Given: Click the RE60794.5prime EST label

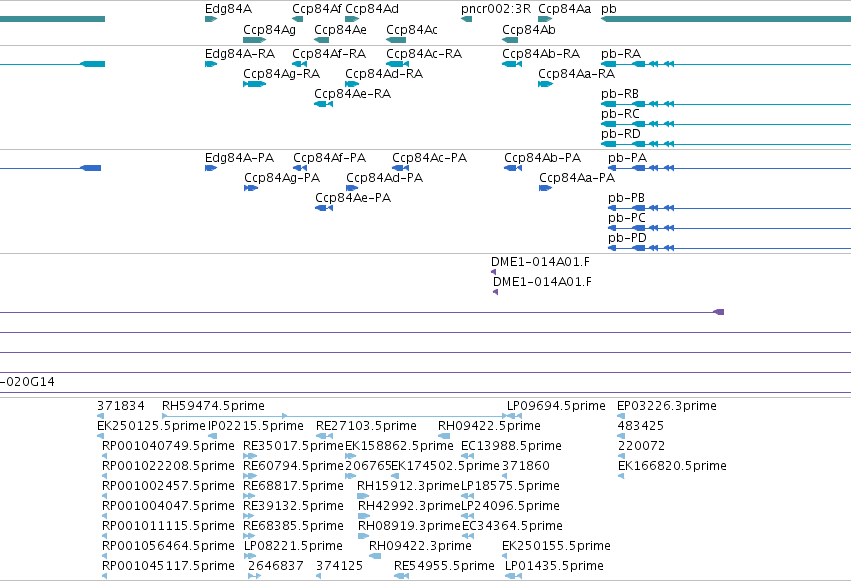Looking at the screenshot, I should 294,466.
